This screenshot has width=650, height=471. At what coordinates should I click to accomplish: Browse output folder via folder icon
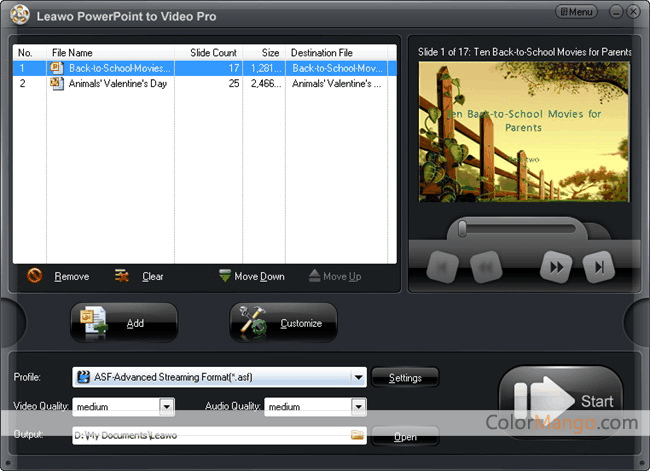(357, 435)
